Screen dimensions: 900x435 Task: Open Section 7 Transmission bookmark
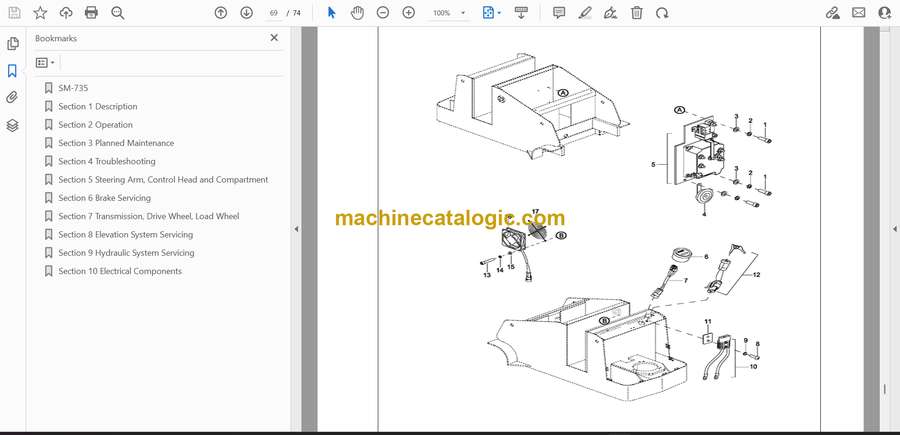pyautogui.click(x=149, y=216)
